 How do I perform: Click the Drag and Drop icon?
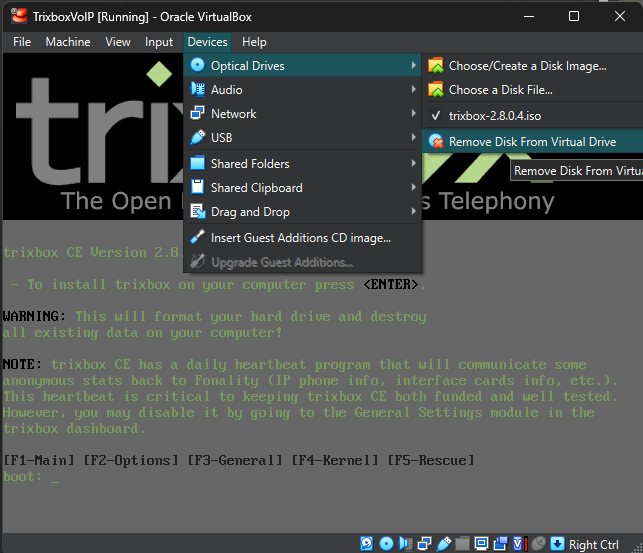coord(198,212)
